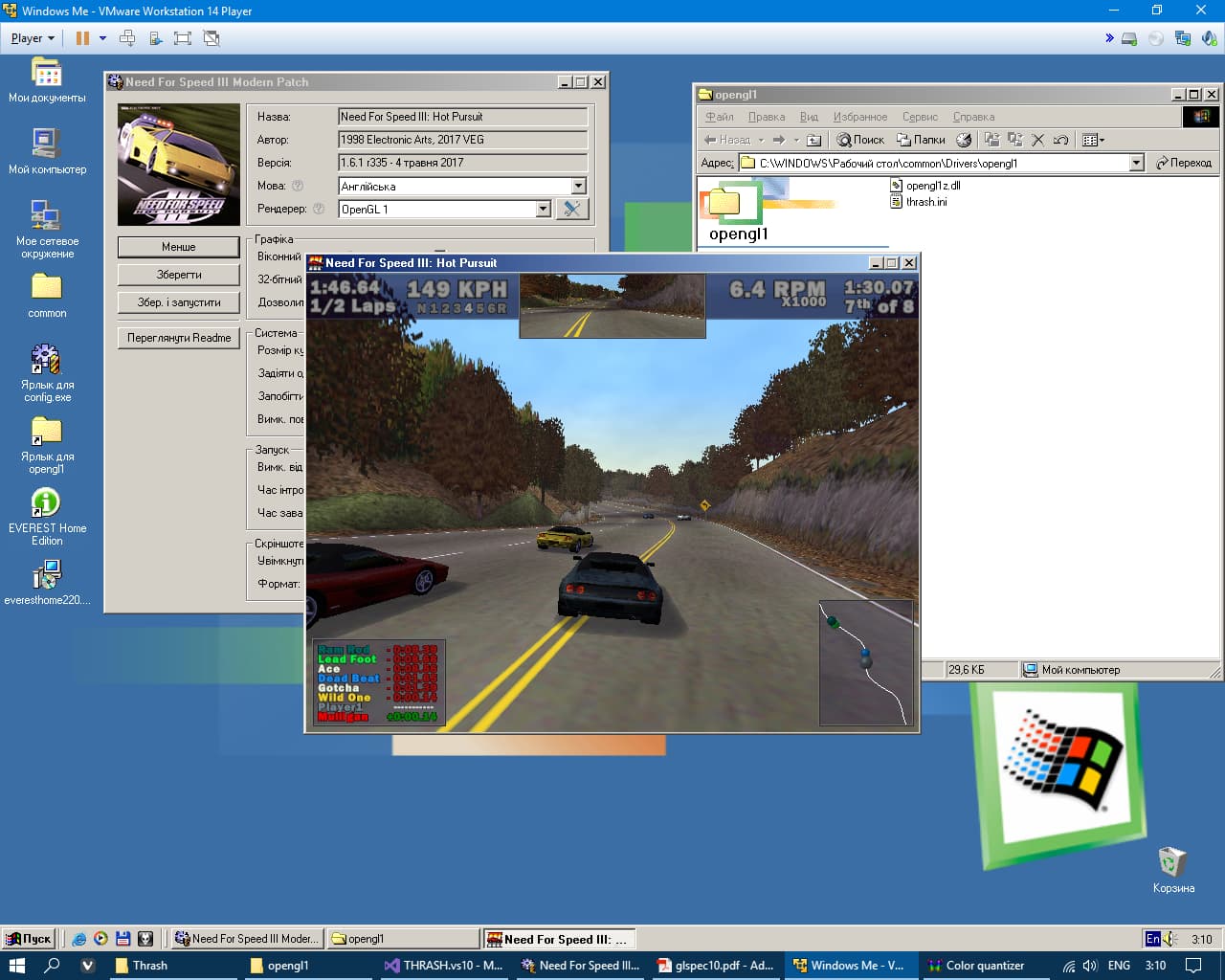Viewport: 1225px width, 980px height.
Task: Expand the VMware power options arrow
Action: click(x=102, y=38)
